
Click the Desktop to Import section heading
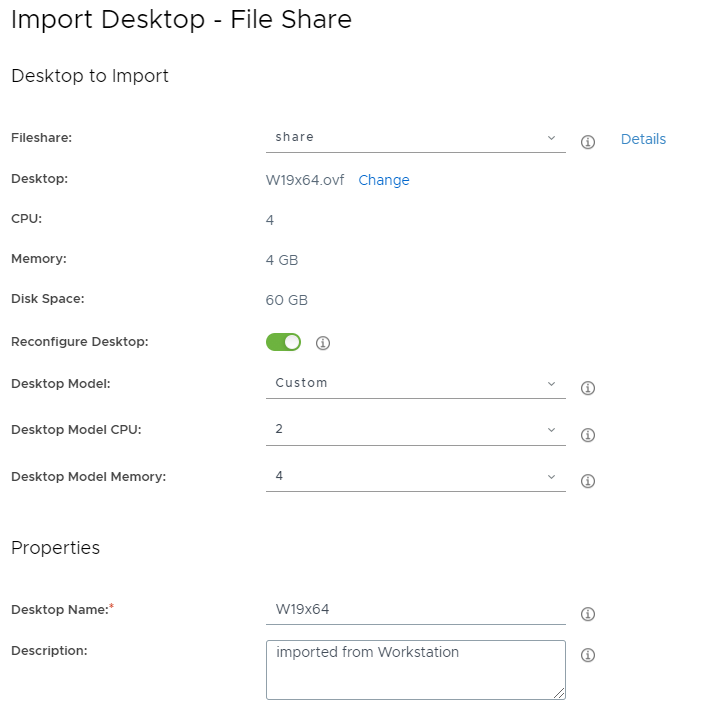[89, 76]
